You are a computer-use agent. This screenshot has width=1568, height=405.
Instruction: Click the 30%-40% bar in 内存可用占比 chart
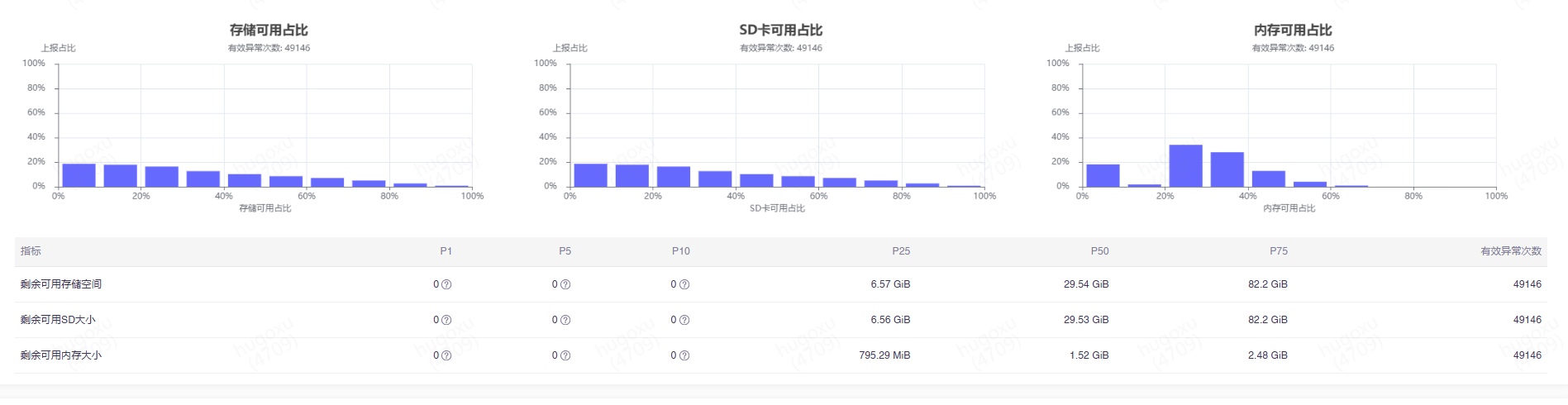(x=1227, y=169)
